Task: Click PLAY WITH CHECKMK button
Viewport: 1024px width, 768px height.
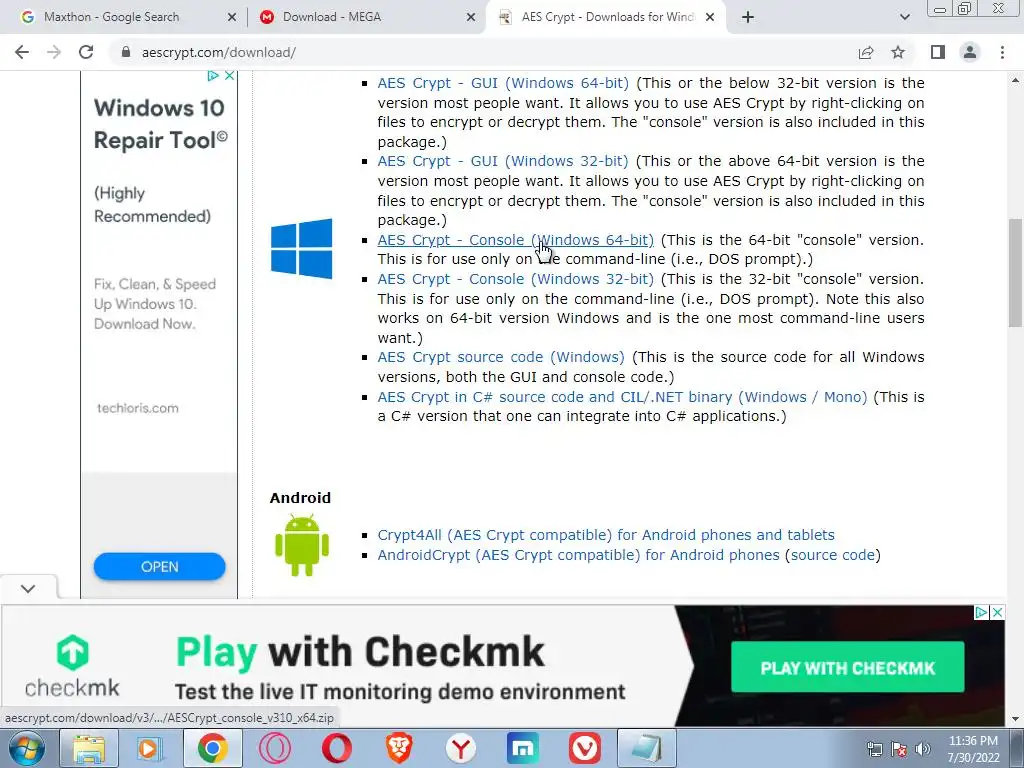Action: 848,667
